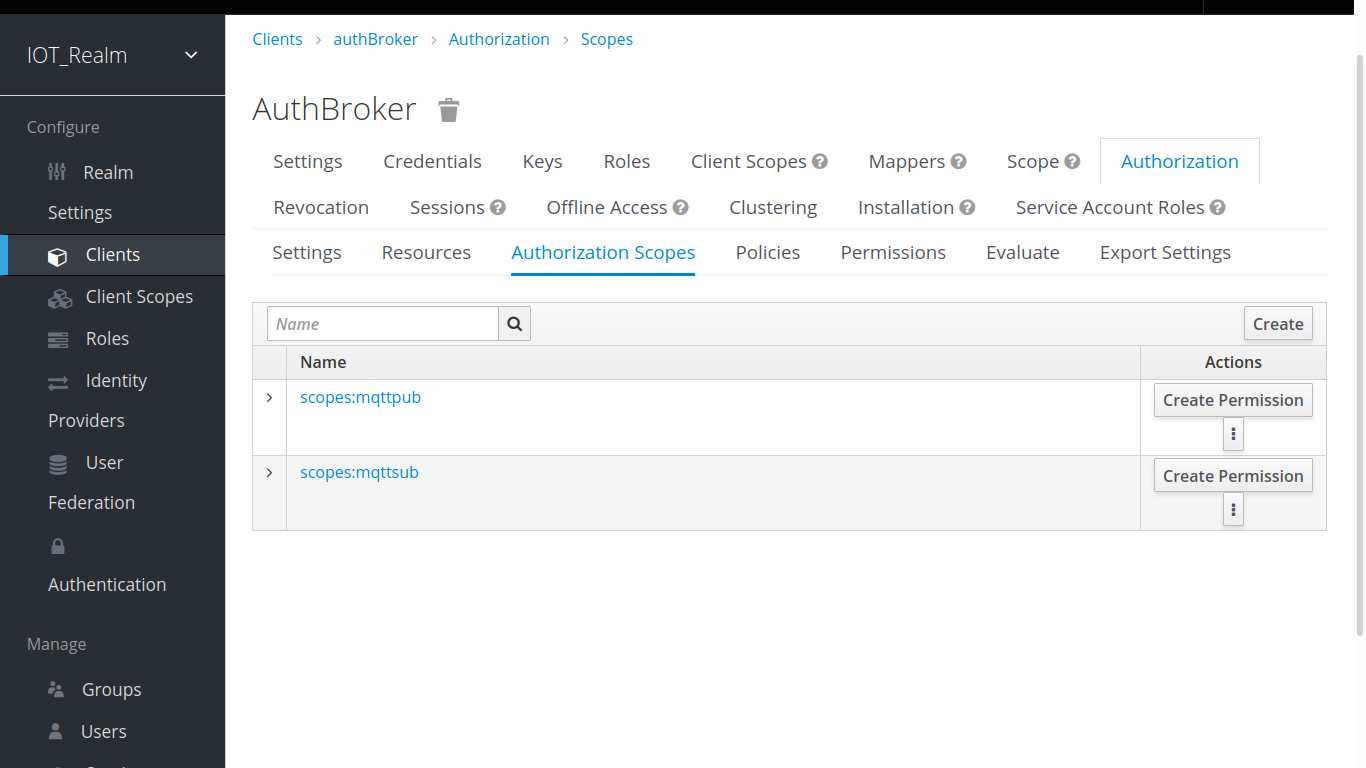Image resolution: width=1366 pixels, height=768 pixels.
Task: Open the Evaluate sub-tab
Action: [1023, 252]
